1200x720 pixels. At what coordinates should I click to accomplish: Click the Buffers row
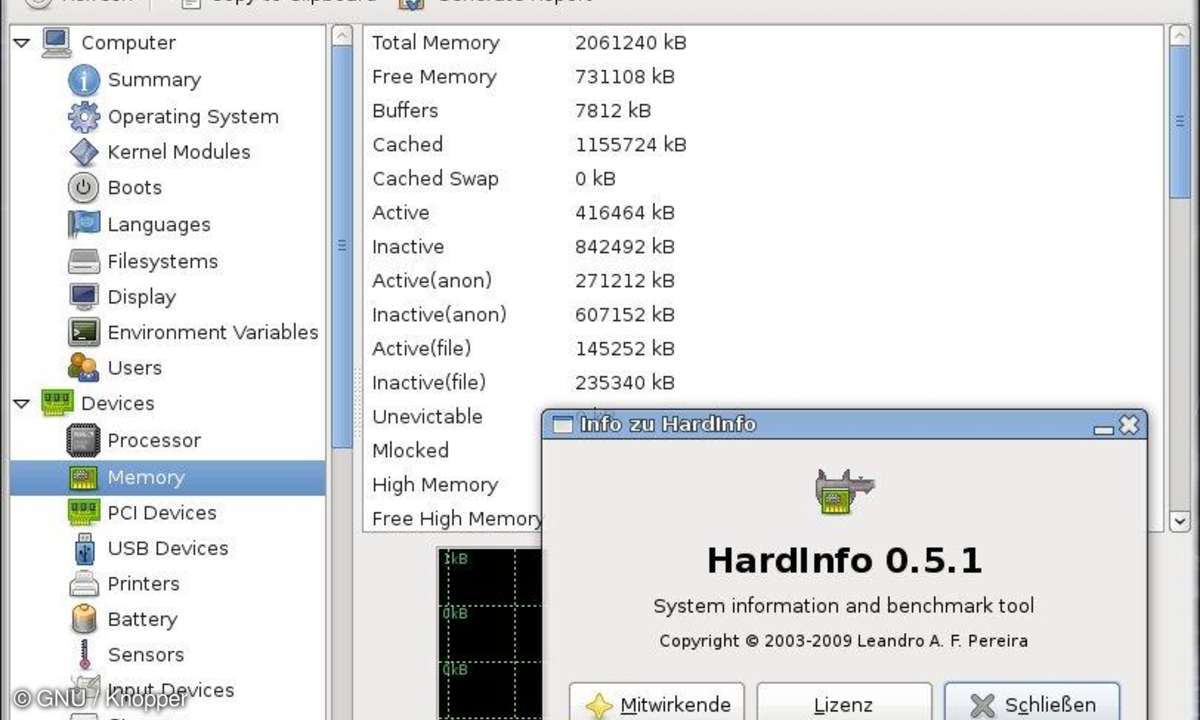(x=763, y=111)
